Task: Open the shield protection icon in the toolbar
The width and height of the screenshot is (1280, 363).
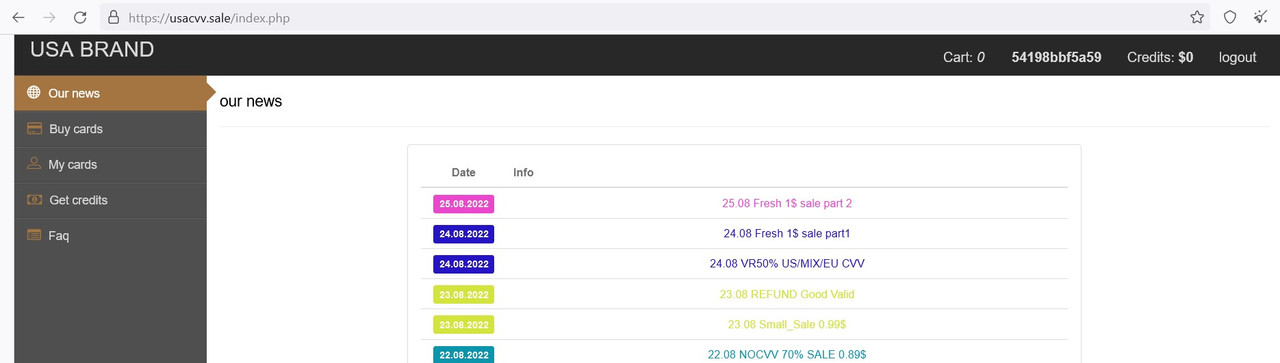Action: pyautogui.click(x=1230, y=17)
